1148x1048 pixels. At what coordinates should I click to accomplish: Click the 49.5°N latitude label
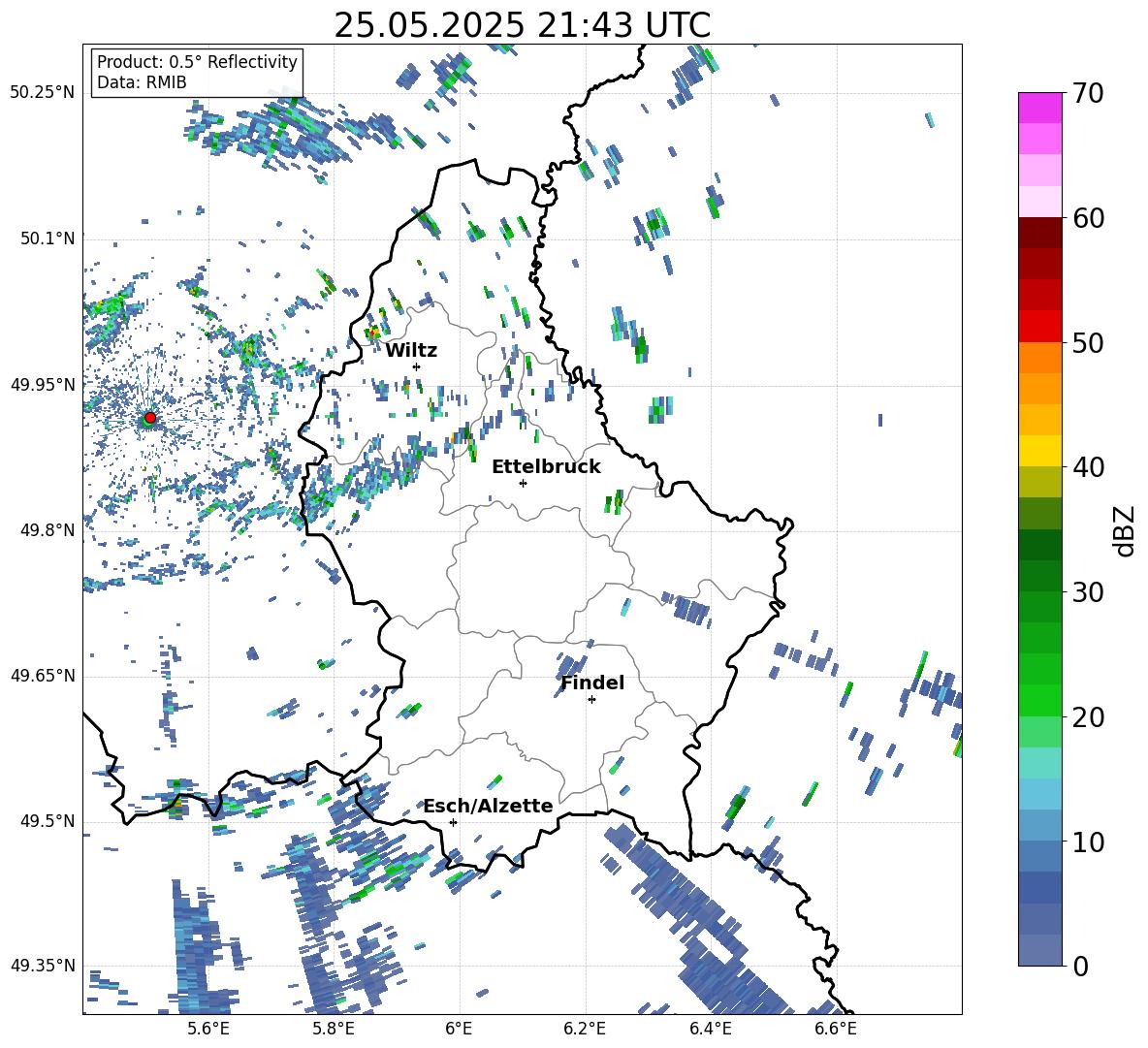point(47,820)
